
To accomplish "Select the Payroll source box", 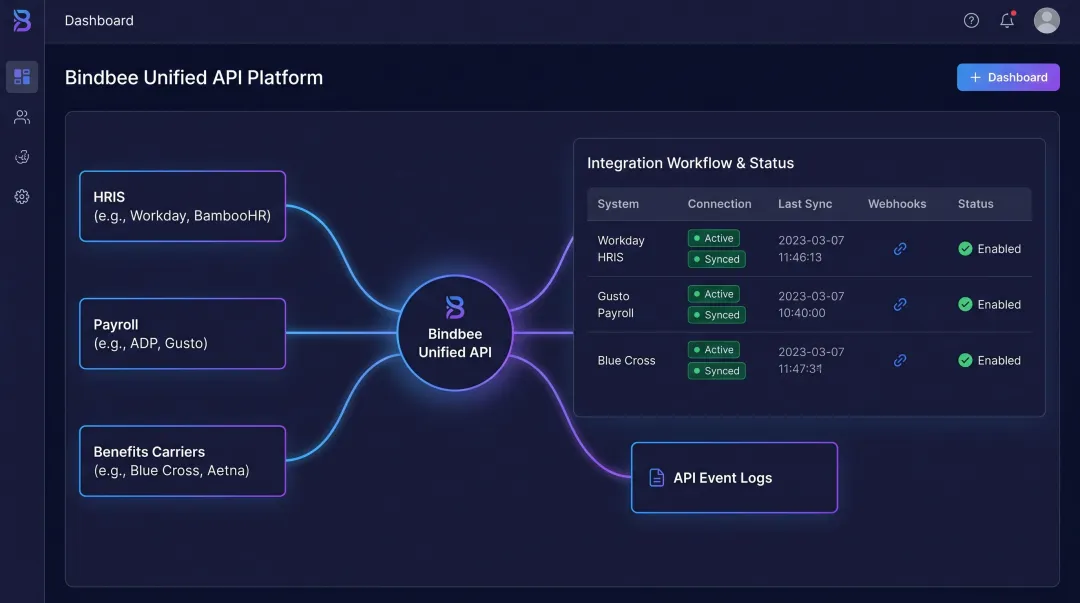I will (x=183, y=334).
